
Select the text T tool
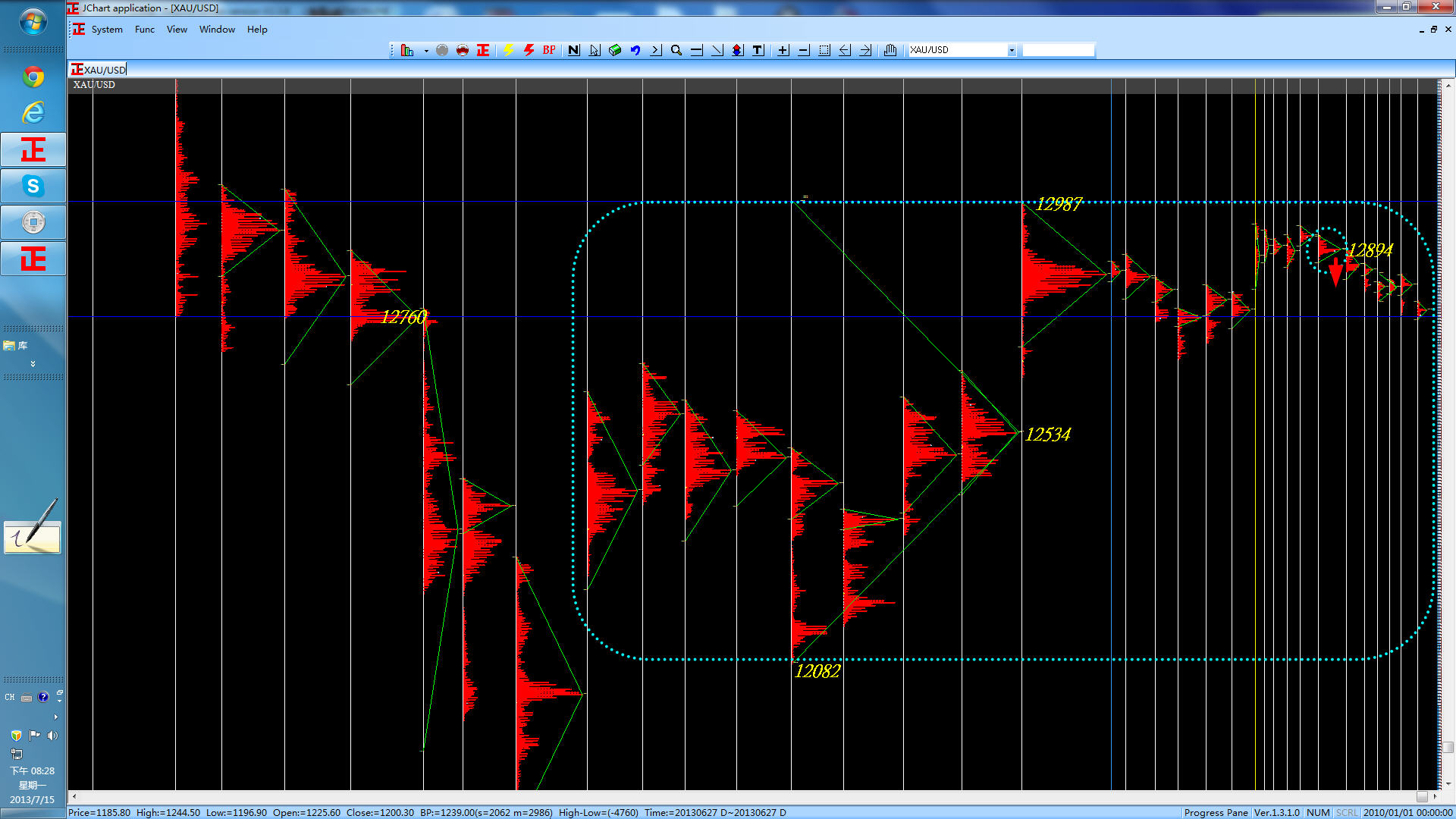coord(758,50)
